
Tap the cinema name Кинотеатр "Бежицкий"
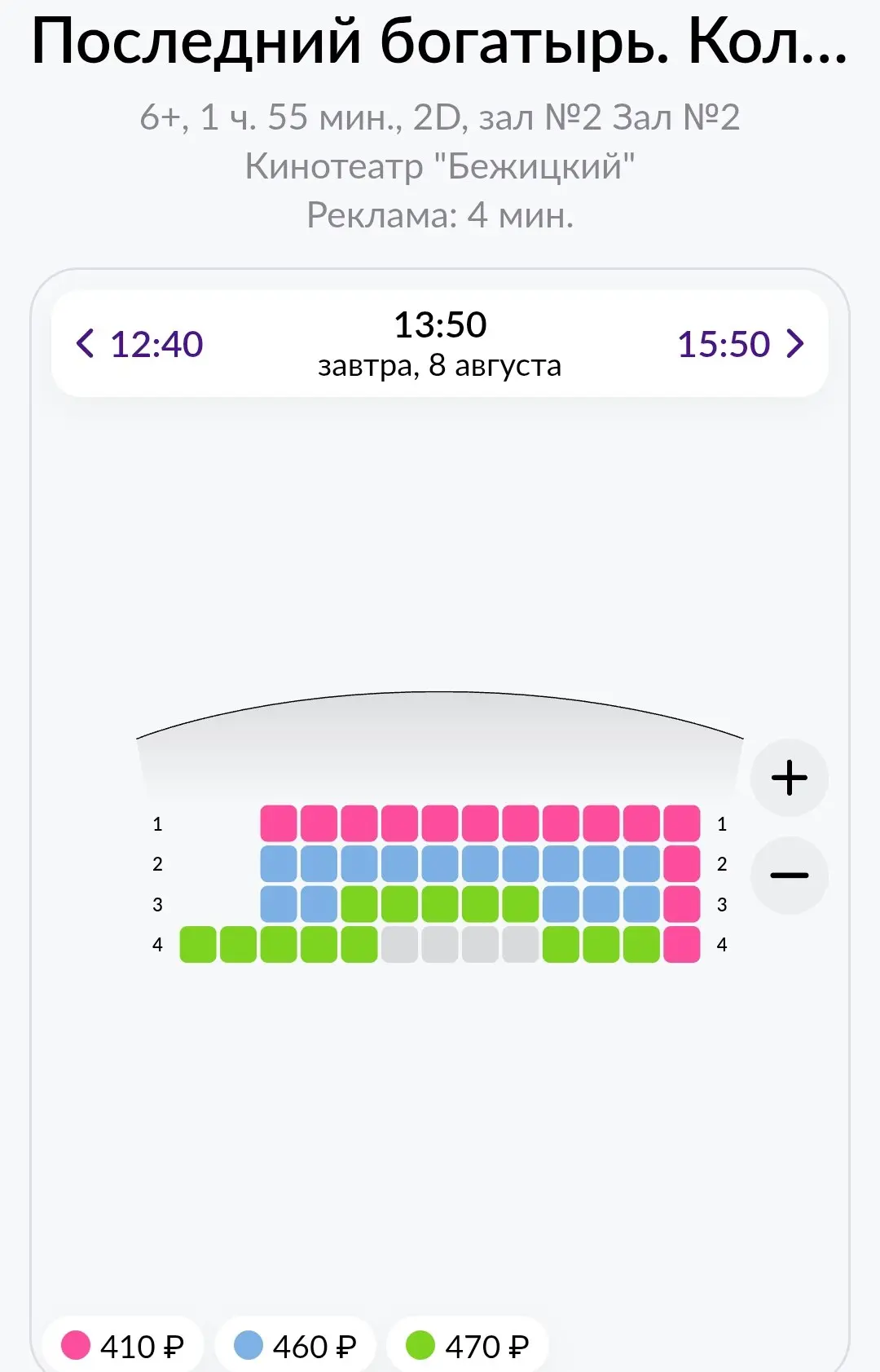(x=440, y=166)
